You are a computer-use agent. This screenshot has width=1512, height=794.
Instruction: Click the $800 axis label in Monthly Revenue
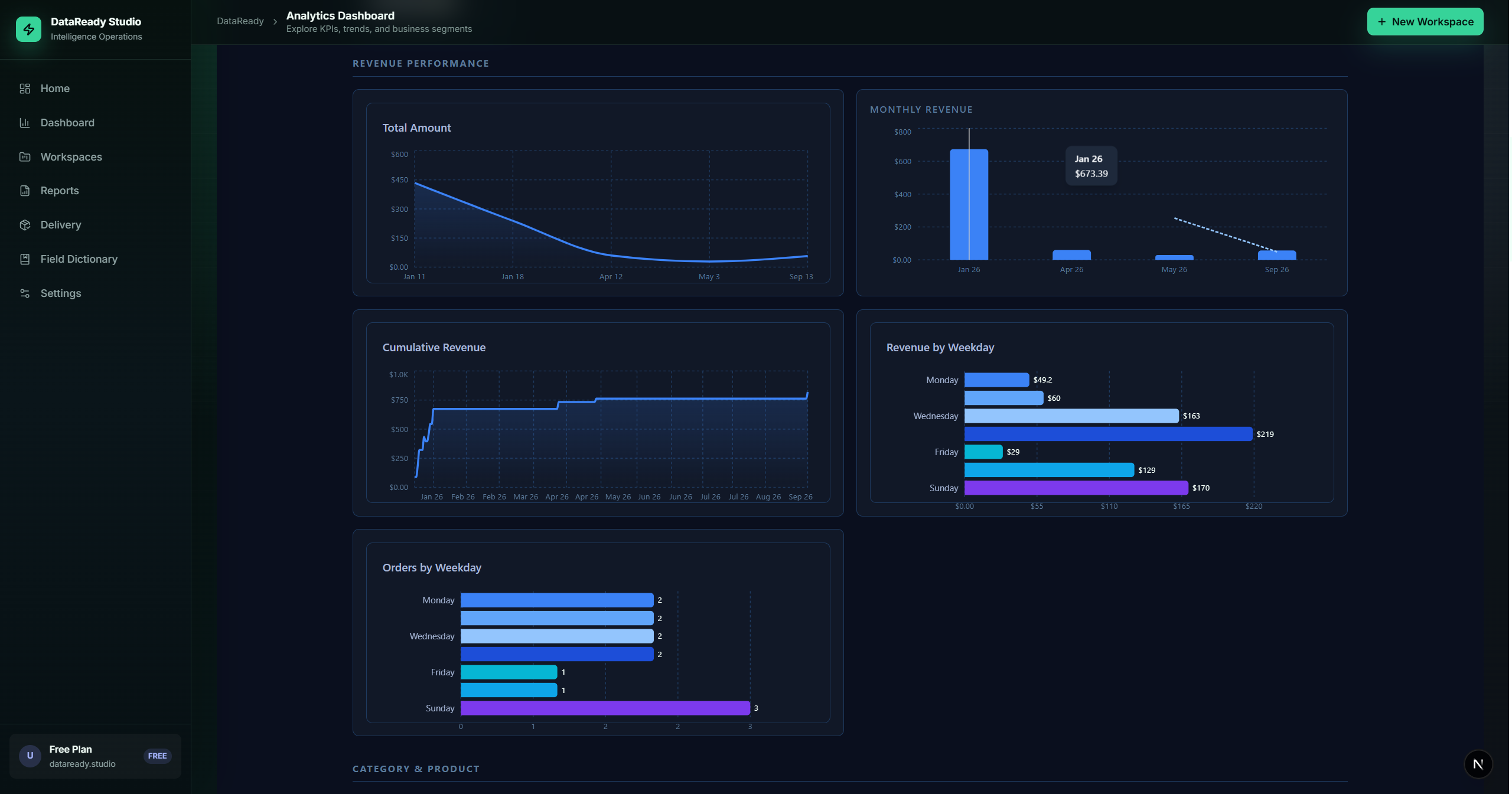click(902, 132)
